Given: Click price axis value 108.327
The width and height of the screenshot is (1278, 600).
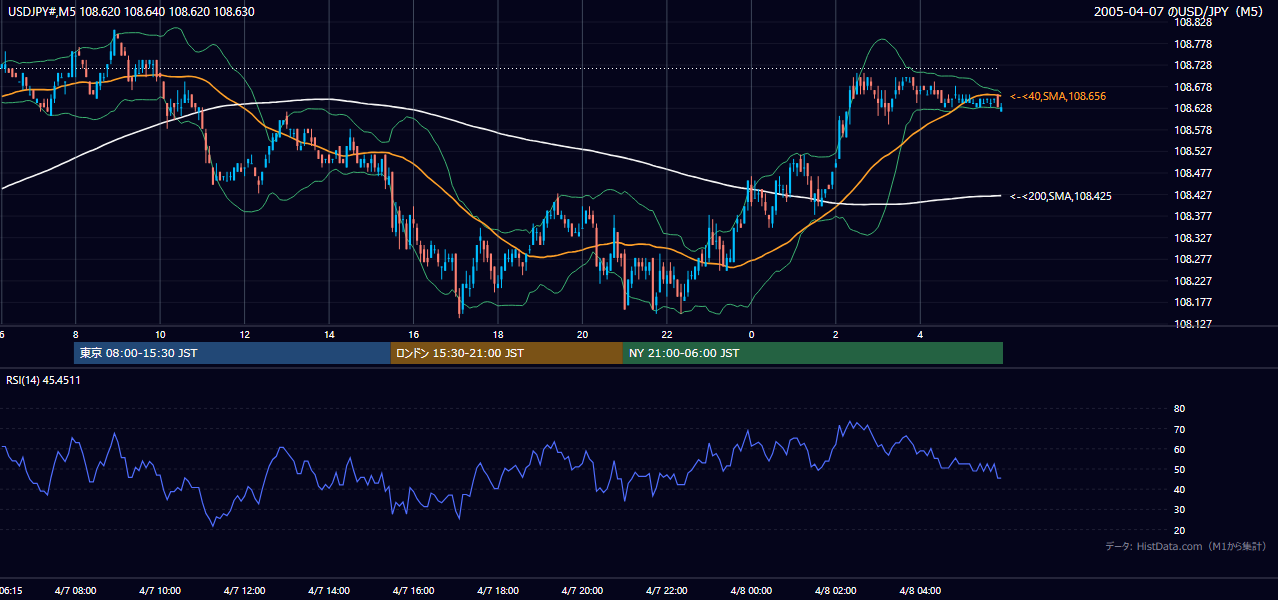Looking at the screenshot, I should click(1193, 238).
